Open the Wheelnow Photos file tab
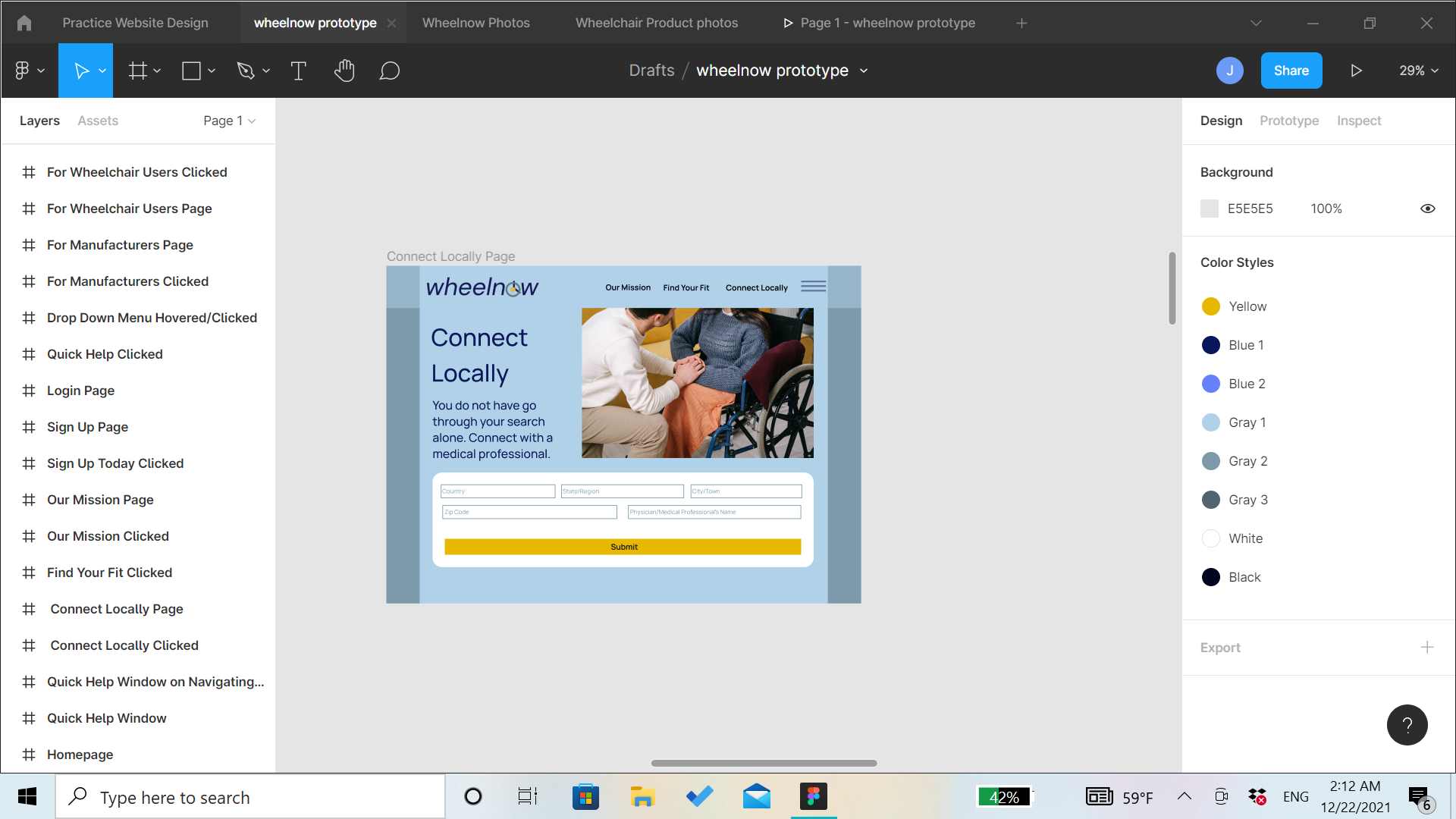This screenshot has height=819, width=1456. (x=475, y=23)
